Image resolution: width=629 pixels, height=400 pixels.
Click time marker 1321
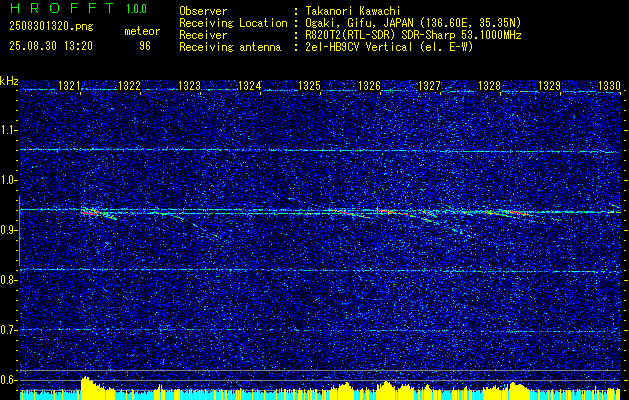[x=69, y=85]
